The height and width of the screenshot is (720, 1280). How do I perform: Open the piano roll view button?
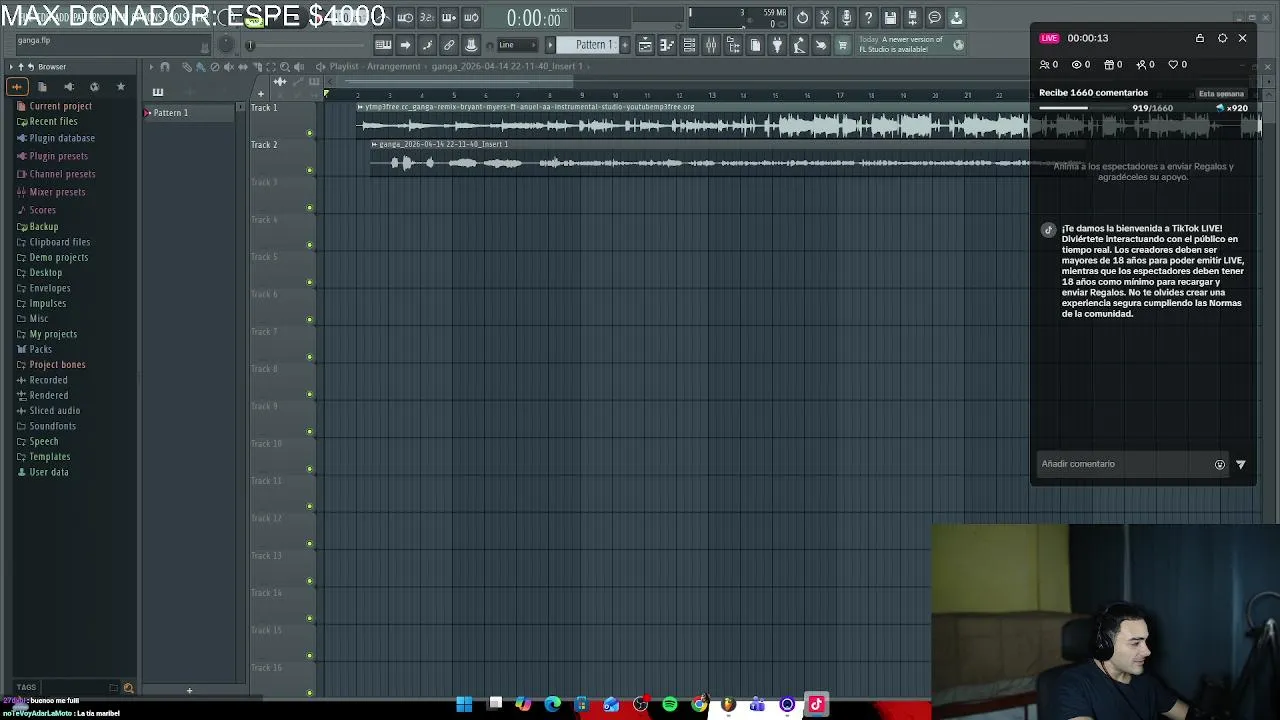pos(666,45)
